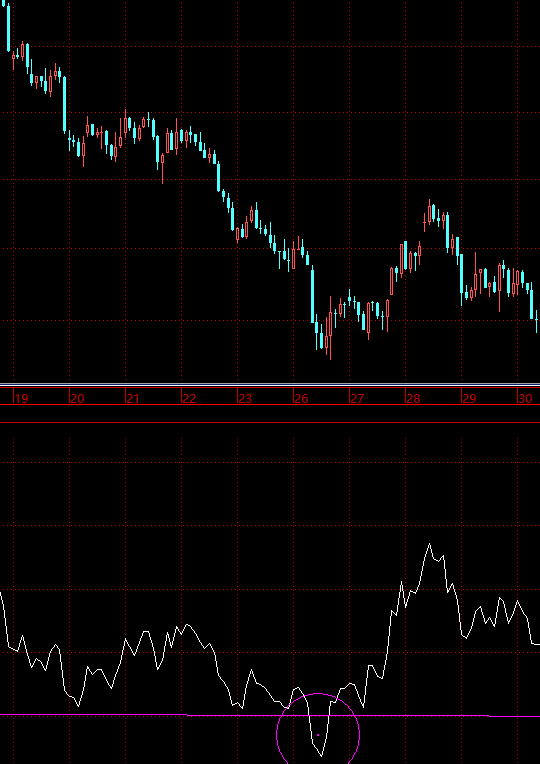Click date label 19 on time axis
Image resolution: width=540 pixels, height=764 pixels.
pos(22,399)
